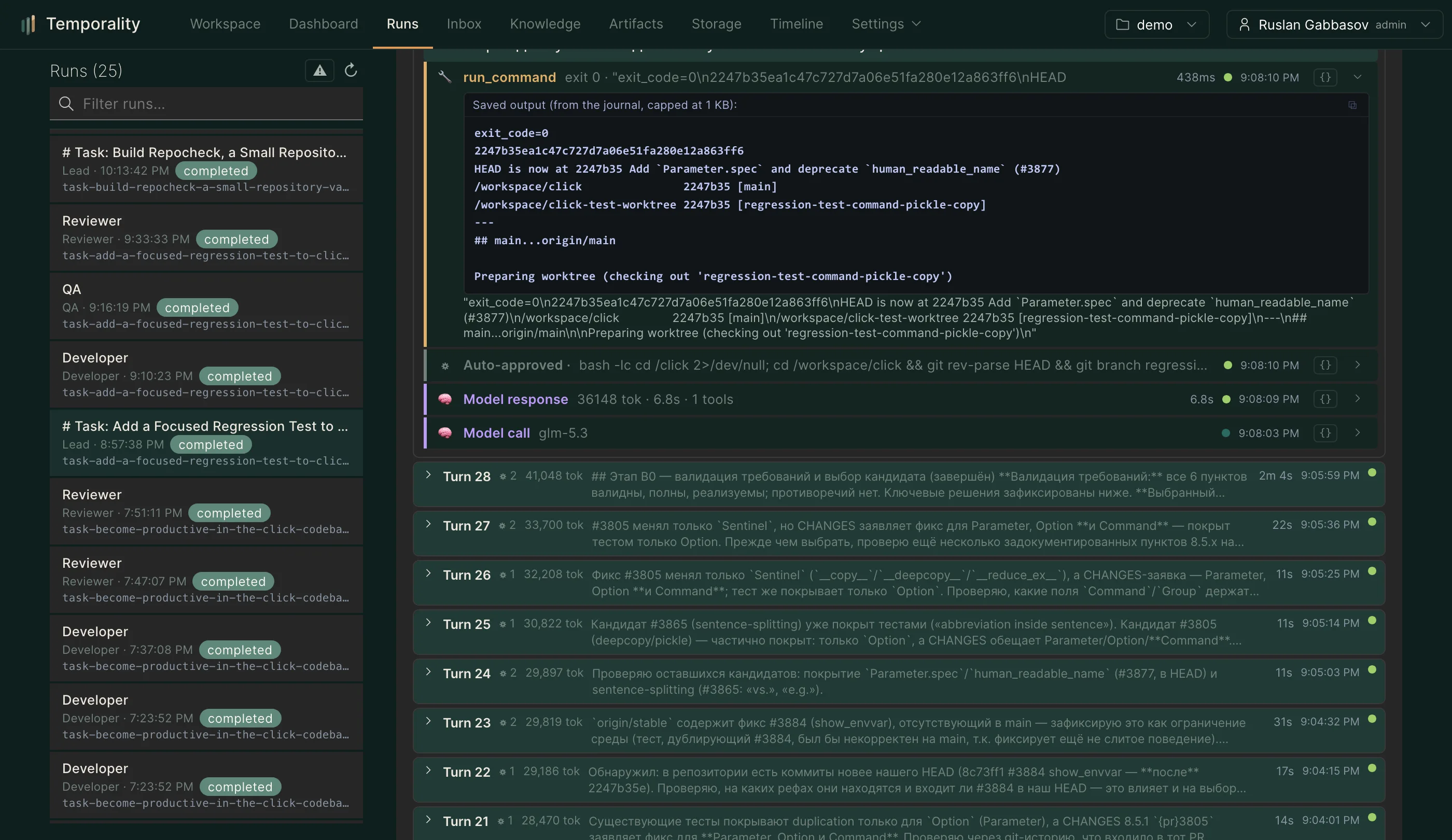Expand Turn 24
This screenshot has height=840, width=1452.
tap(428, 672)
